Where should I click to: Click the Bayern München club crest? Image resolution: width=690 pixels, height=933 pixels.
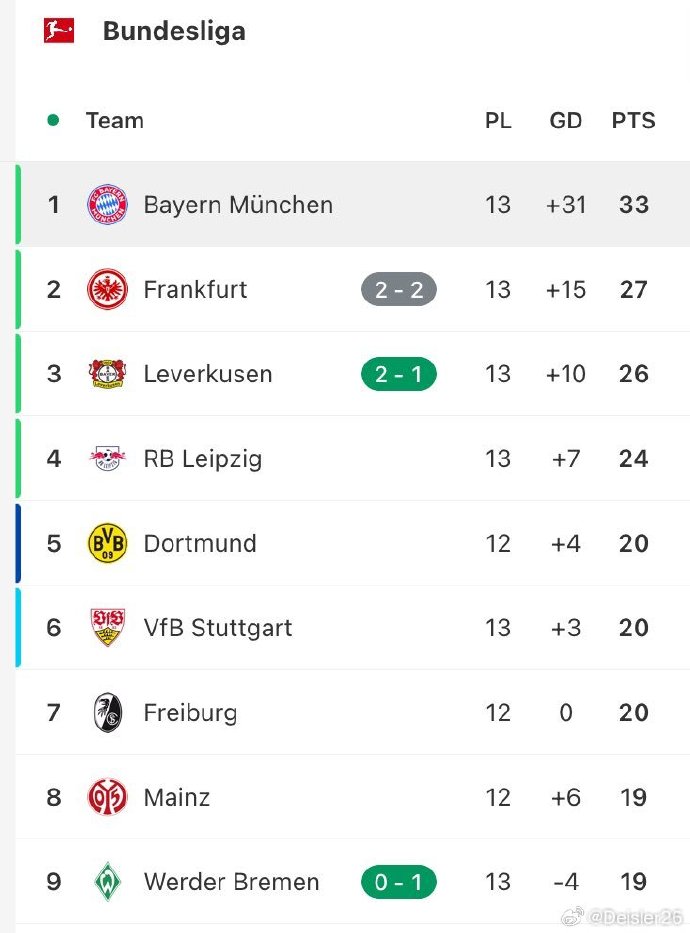[x=107, y=205]
